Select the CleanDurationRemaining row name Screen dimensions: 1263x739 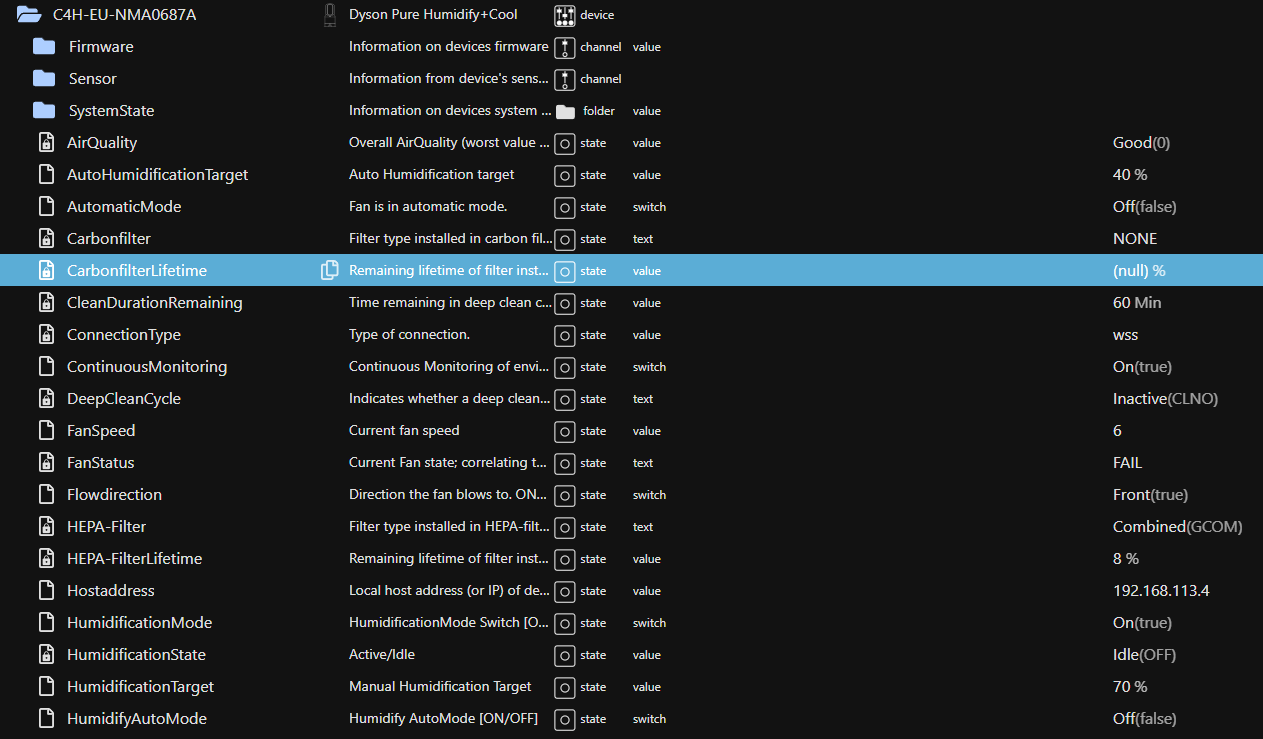point(155,303)
